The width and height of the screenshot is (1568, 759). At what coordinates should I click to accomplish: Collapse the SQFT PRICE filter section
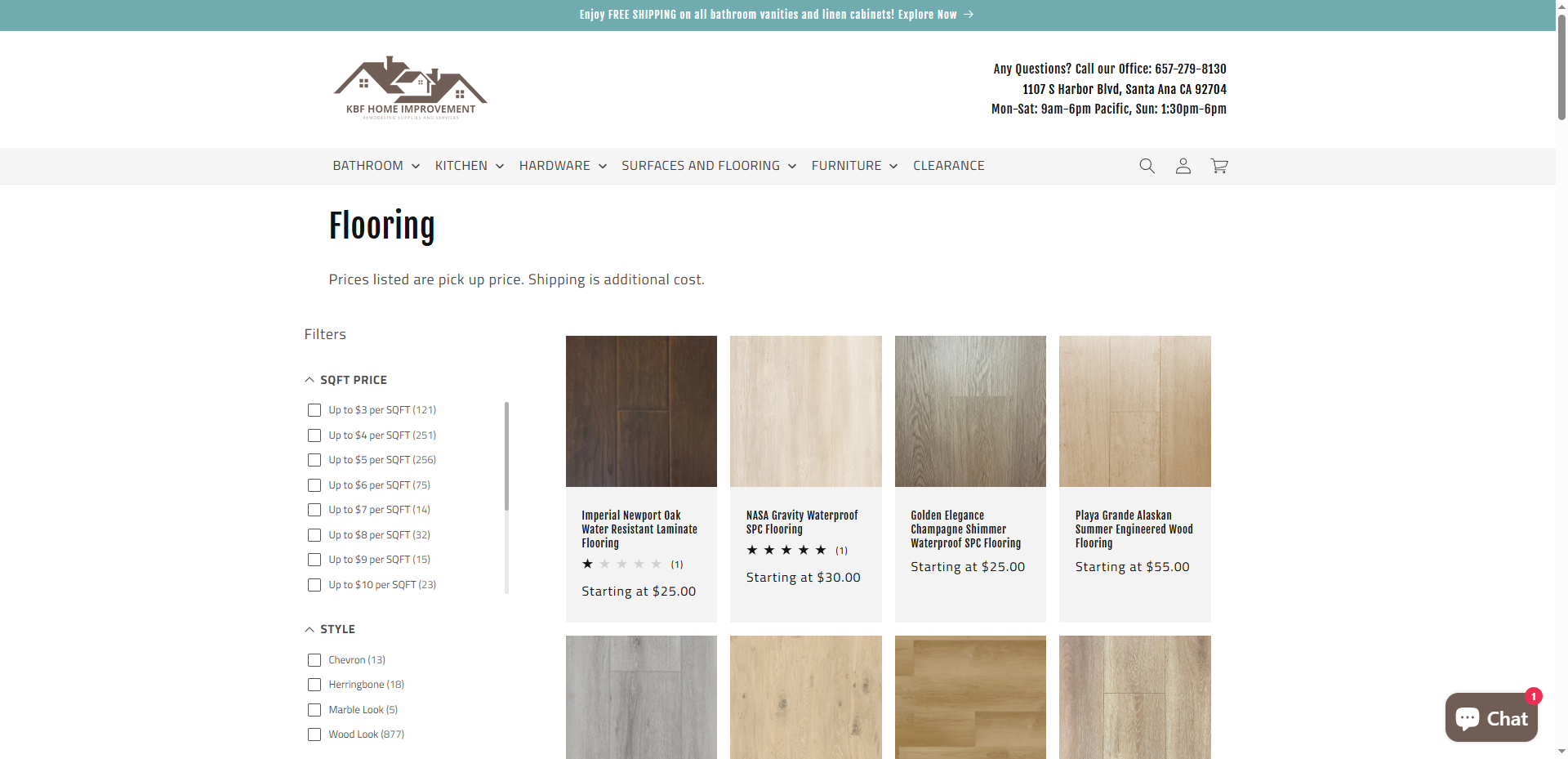(x=310, y=378)
